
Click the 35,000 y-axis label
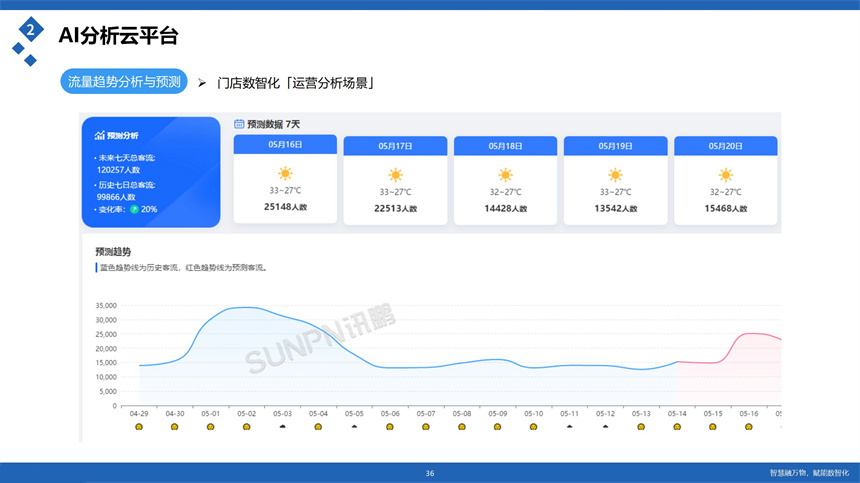[x=106, y=305]
